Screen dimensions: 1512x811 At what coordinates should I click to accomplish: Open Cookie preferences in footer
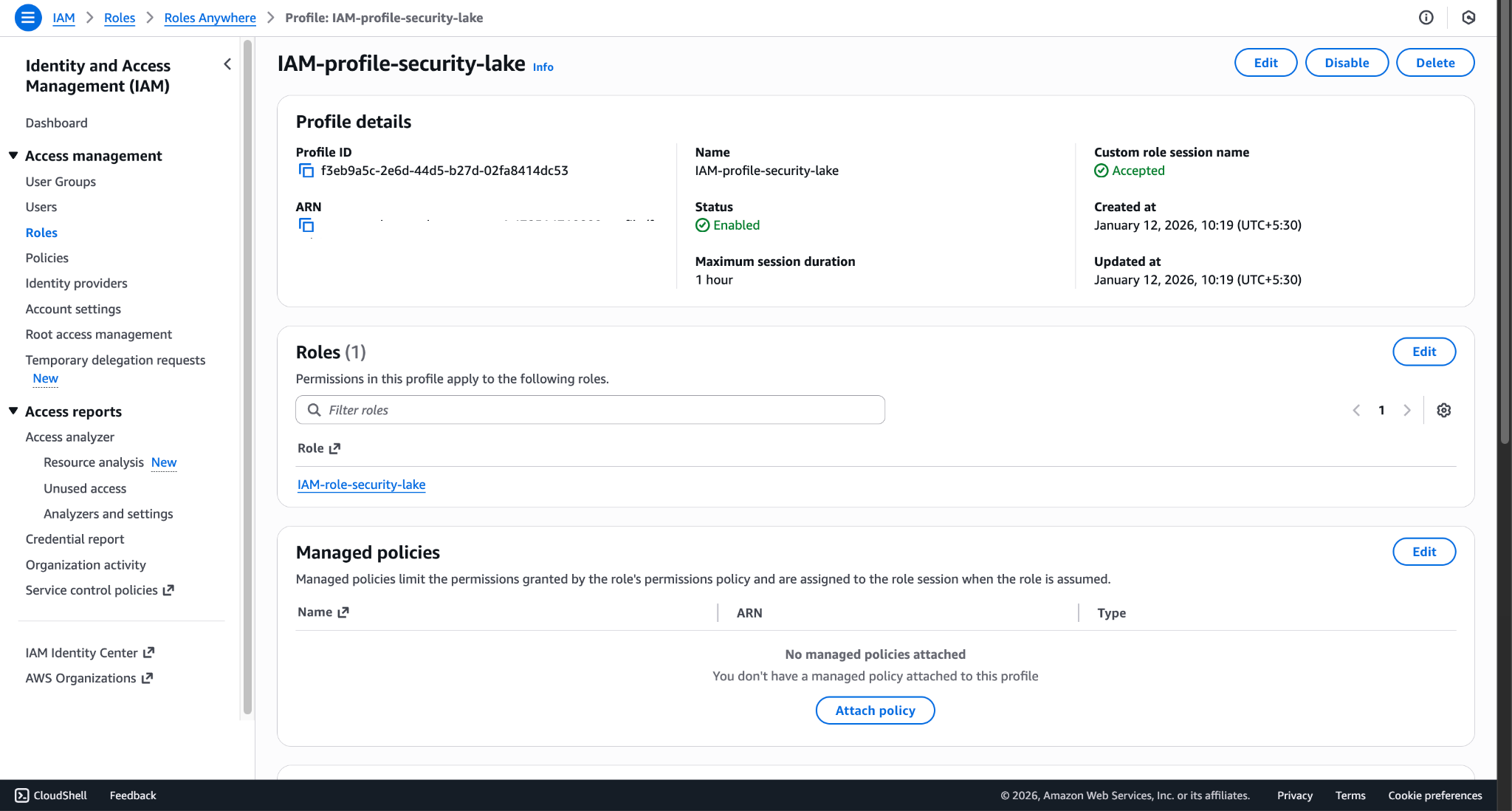1434,795
